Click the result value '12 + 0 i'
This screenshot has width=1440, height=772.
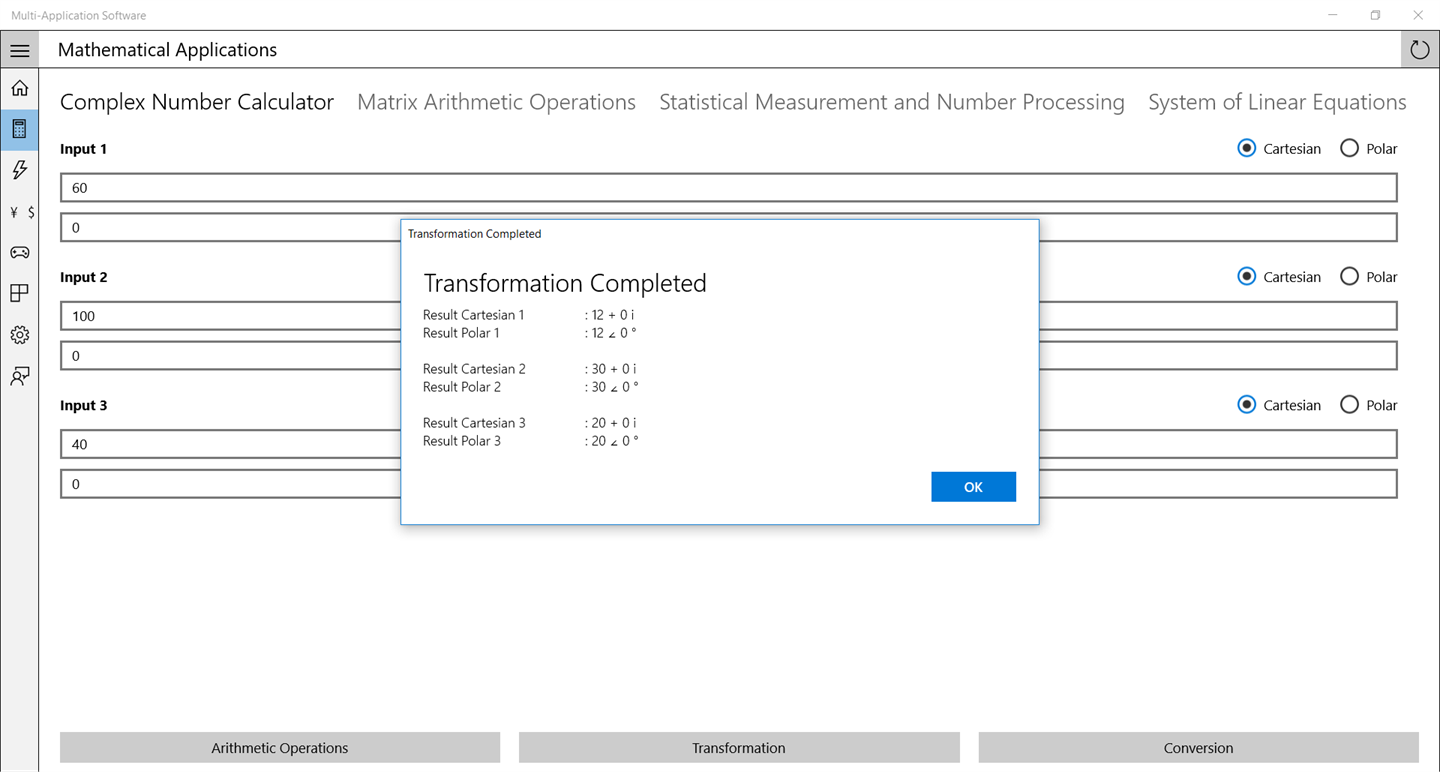coord(613,315)
